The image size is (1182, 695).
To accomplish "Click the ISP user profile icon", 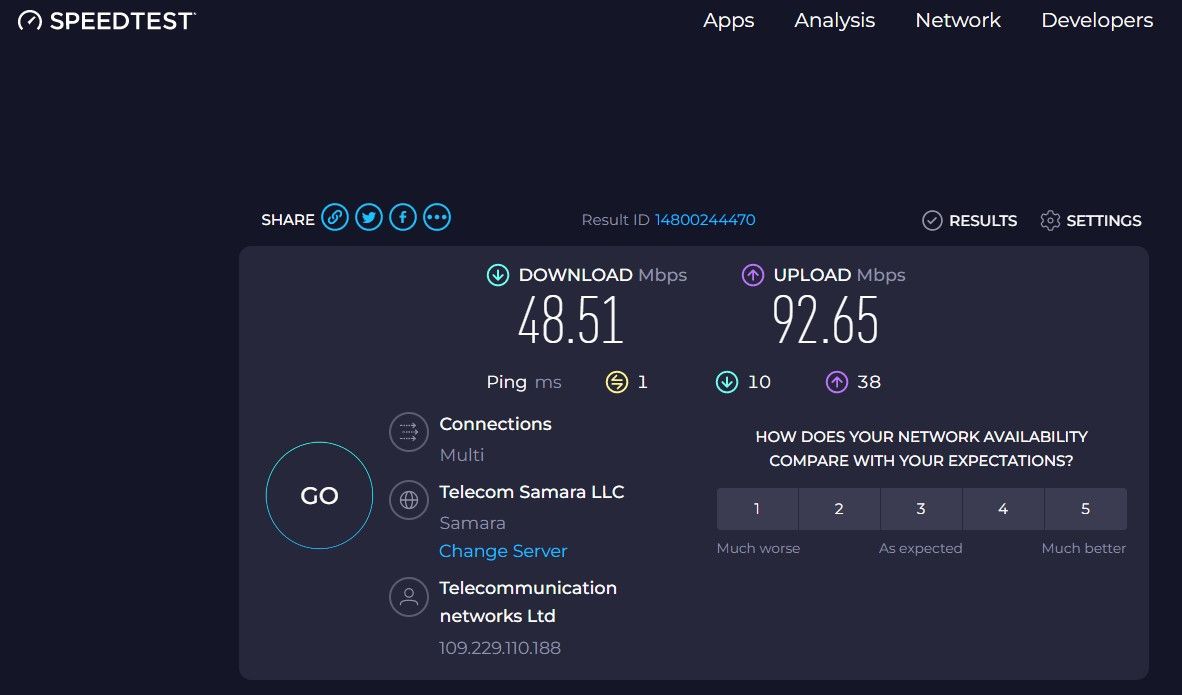I will (409, 597).
